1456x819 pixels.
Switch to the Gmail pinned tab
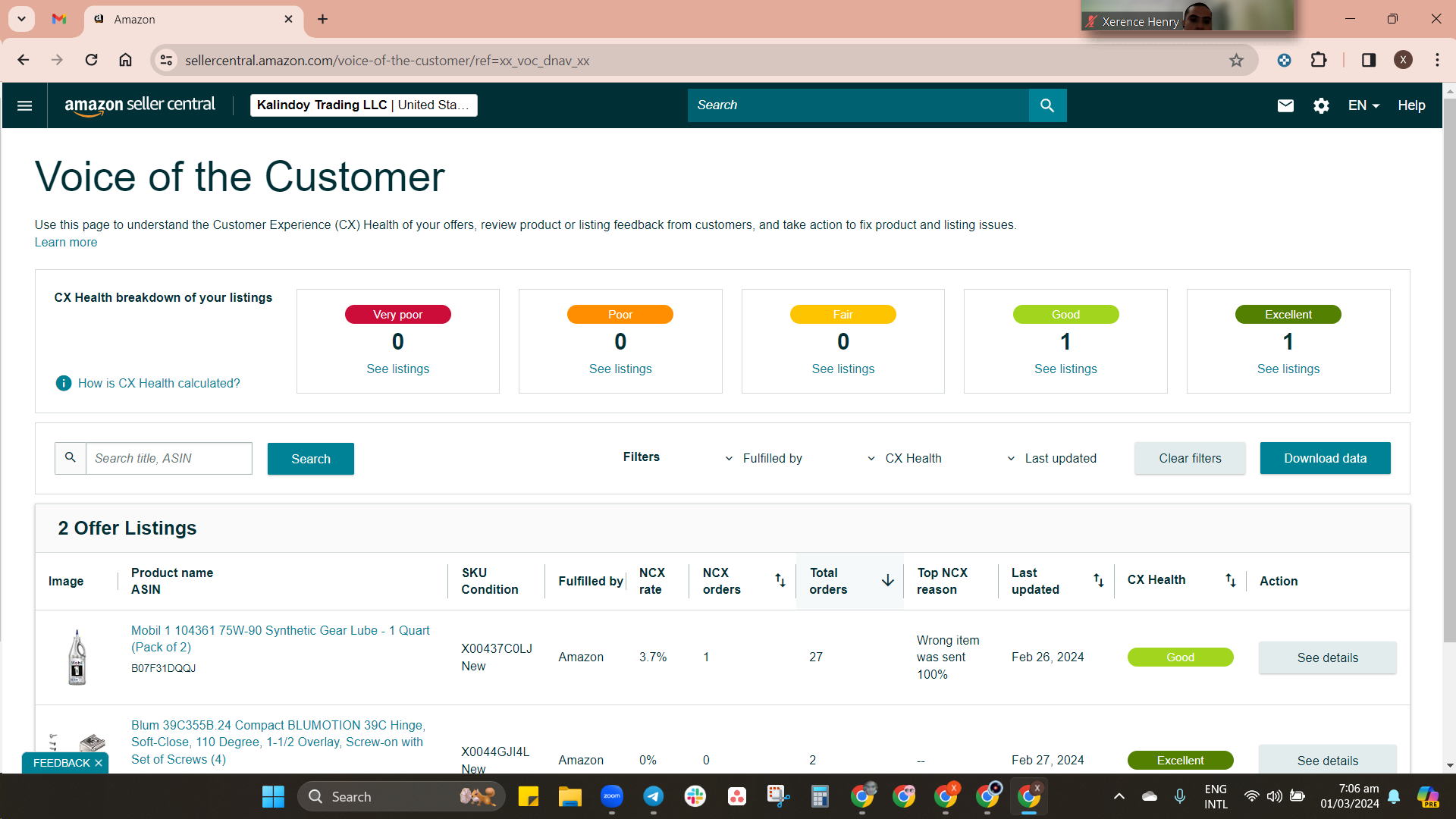[x=59, y=19]
